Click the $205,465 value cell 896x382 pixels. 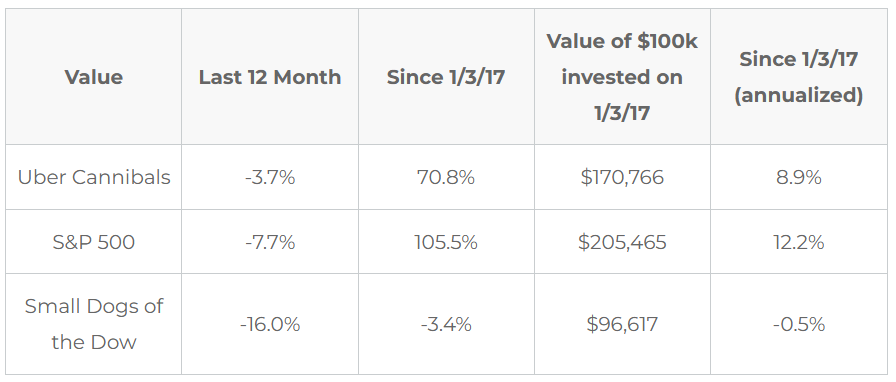click(x=622, y=241)
